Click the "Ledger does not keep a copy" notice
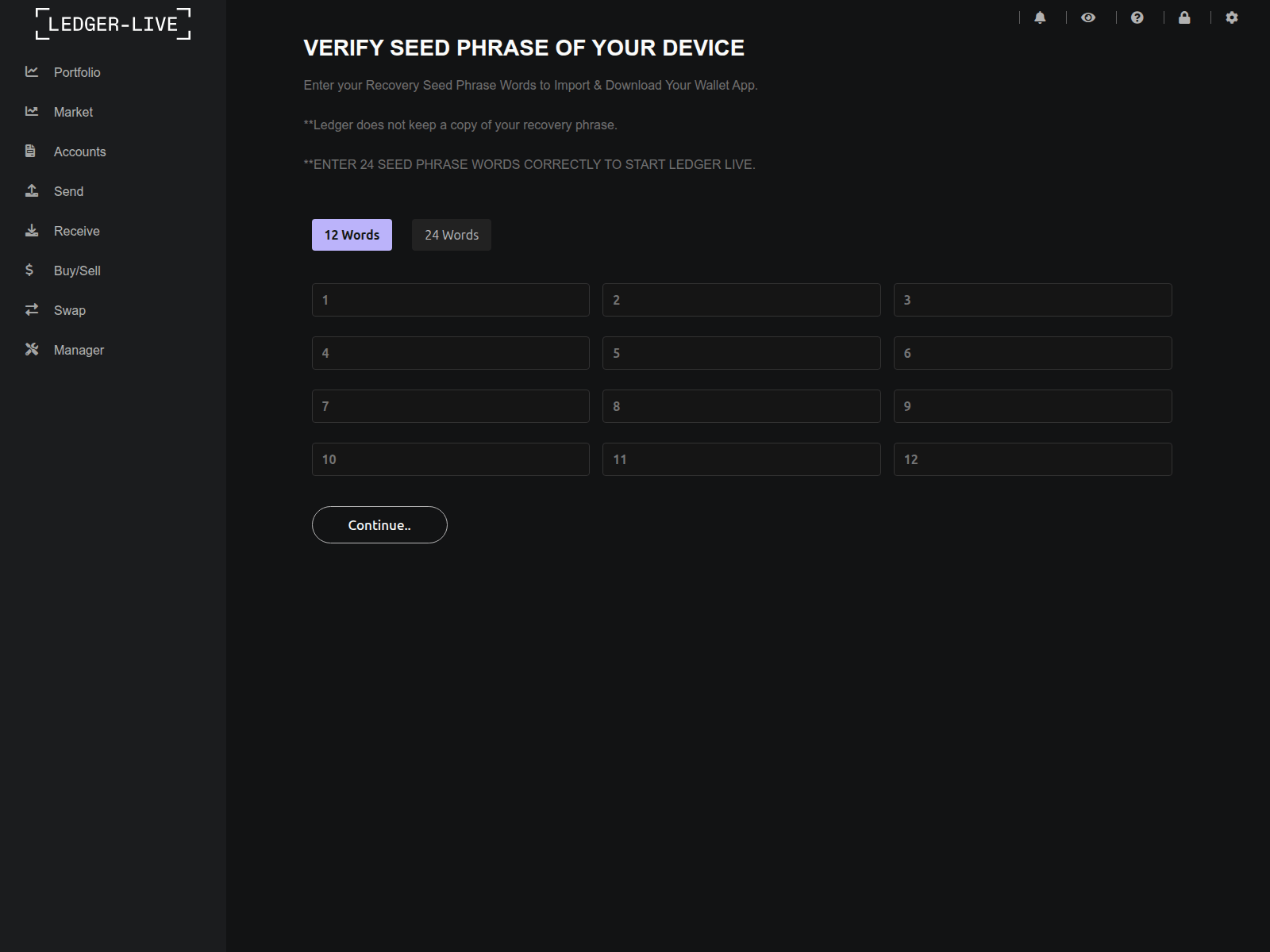 tap(460, 125)
